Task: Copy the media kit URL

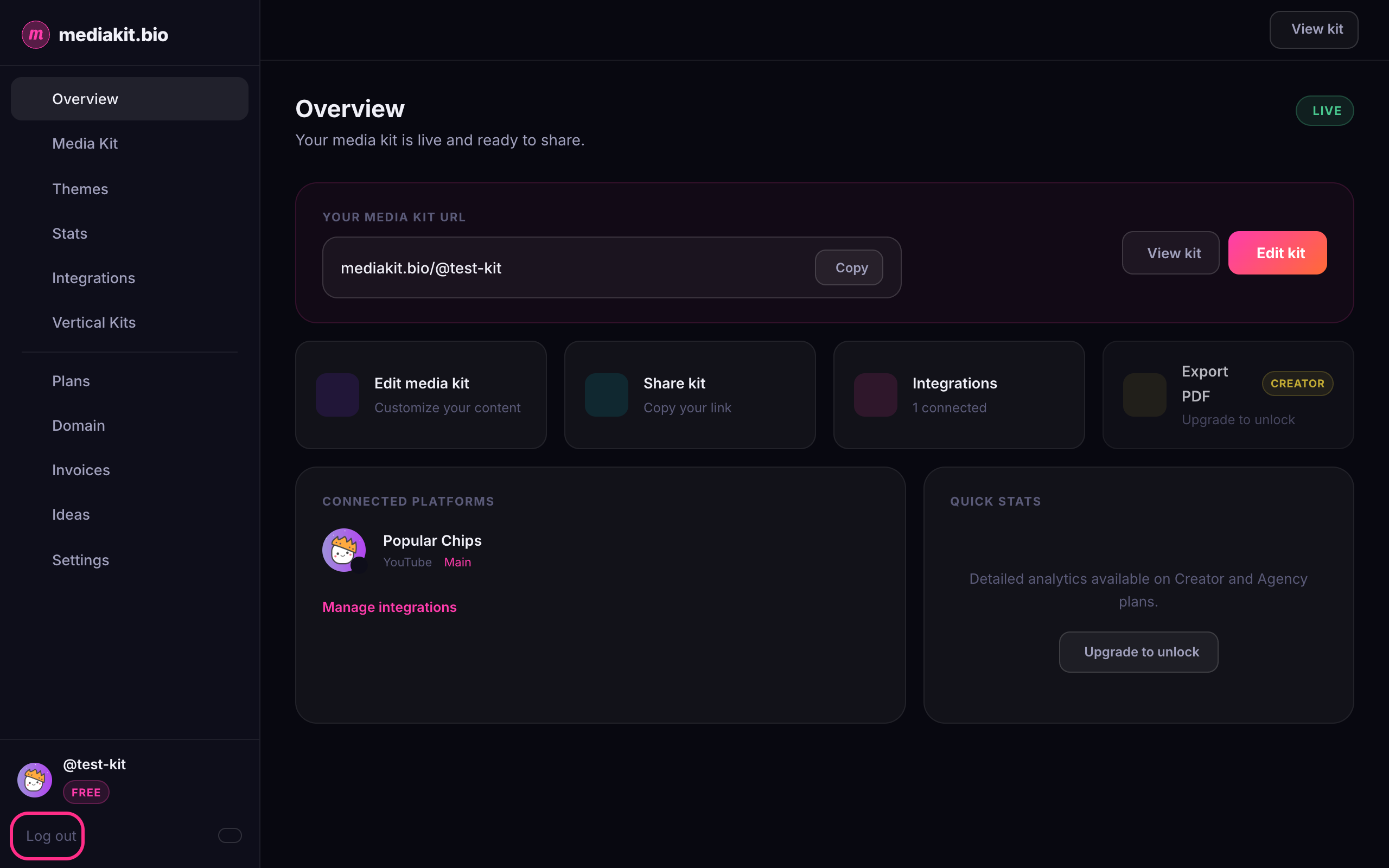Action: click(x=849, y=267)
